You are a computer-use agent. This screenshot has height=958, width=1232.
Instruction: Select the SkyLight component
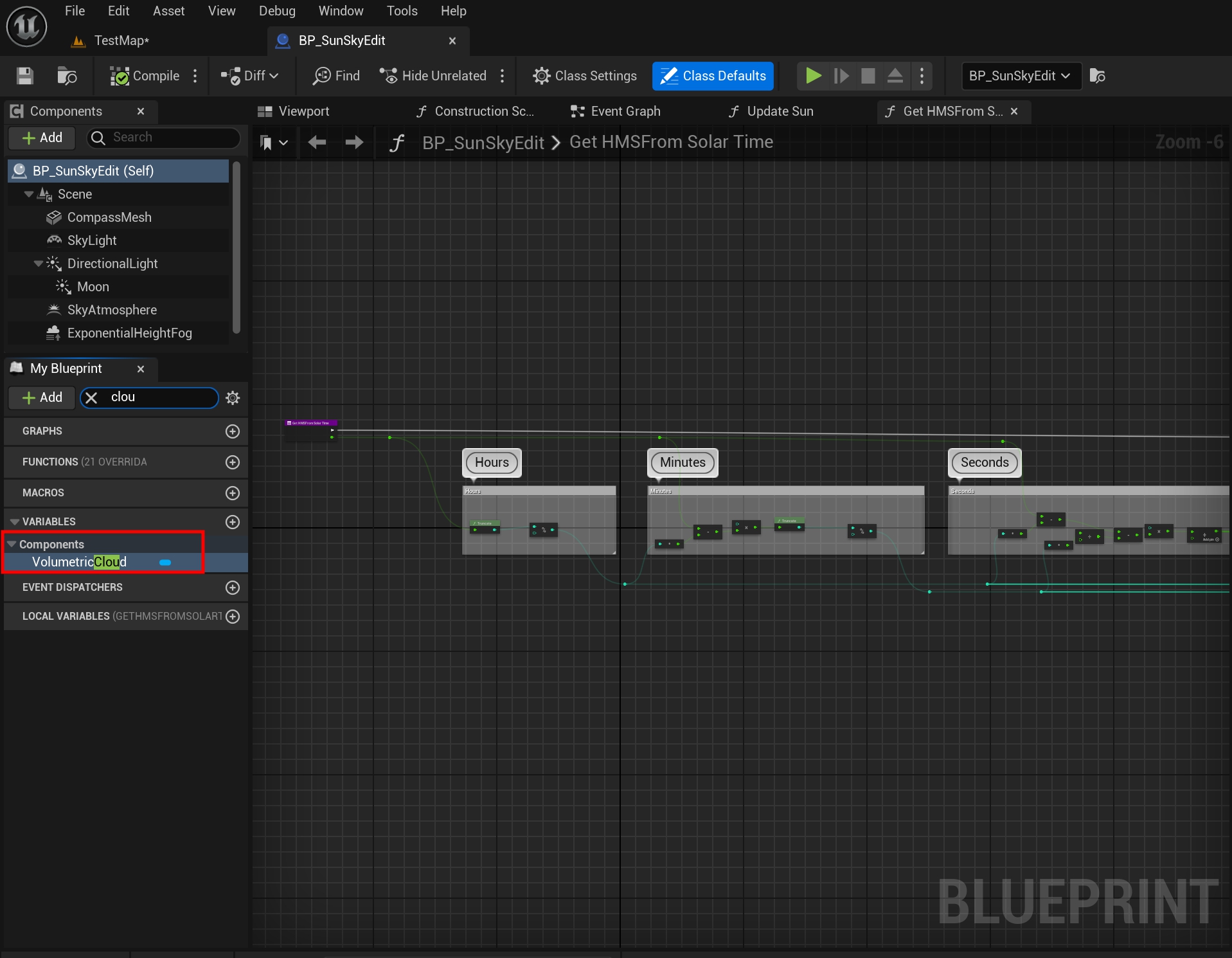click(92, 240)
